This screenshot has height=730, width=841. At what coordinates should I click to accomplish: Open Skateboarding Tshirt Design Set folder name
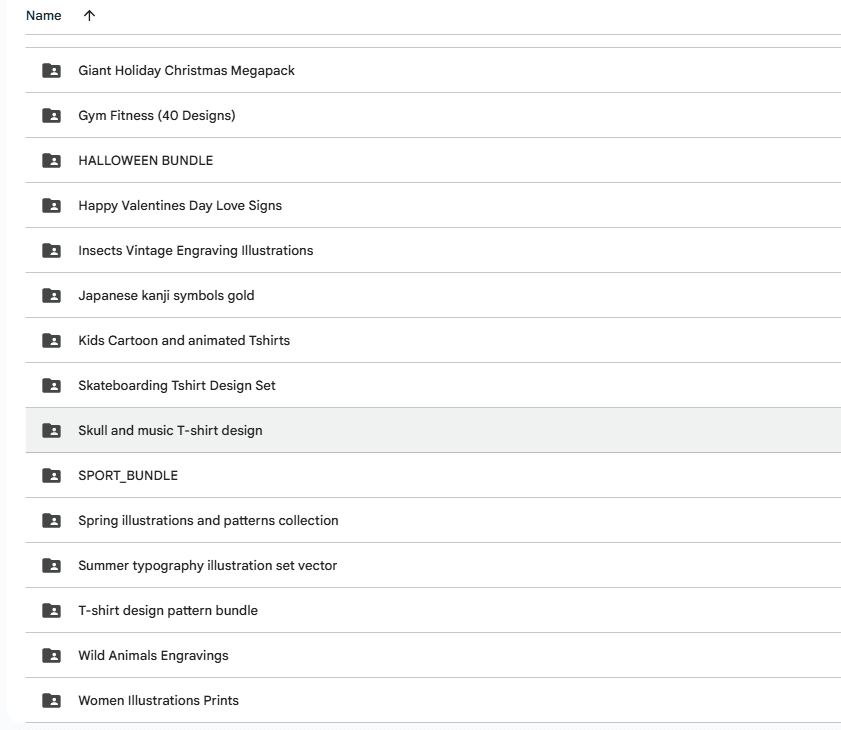tap(177, 386)
